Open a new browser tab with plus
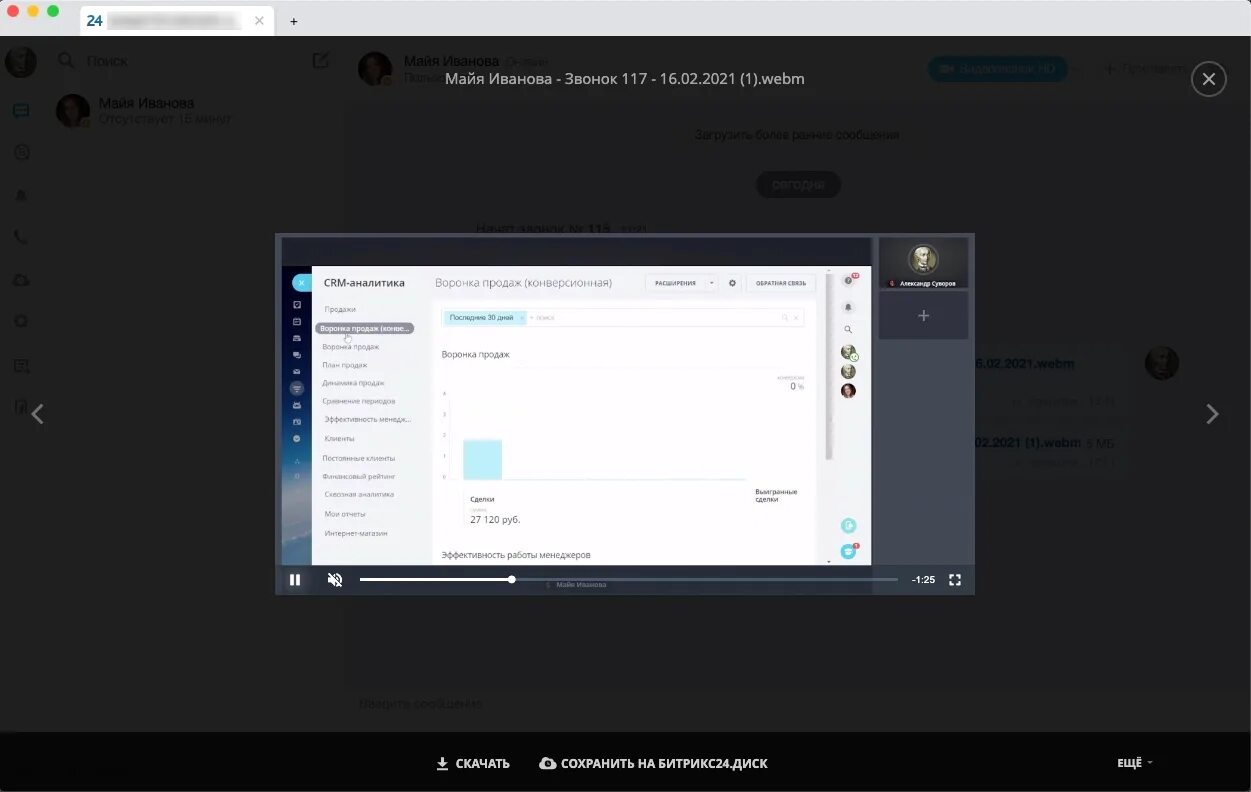 tap(293, 21)
